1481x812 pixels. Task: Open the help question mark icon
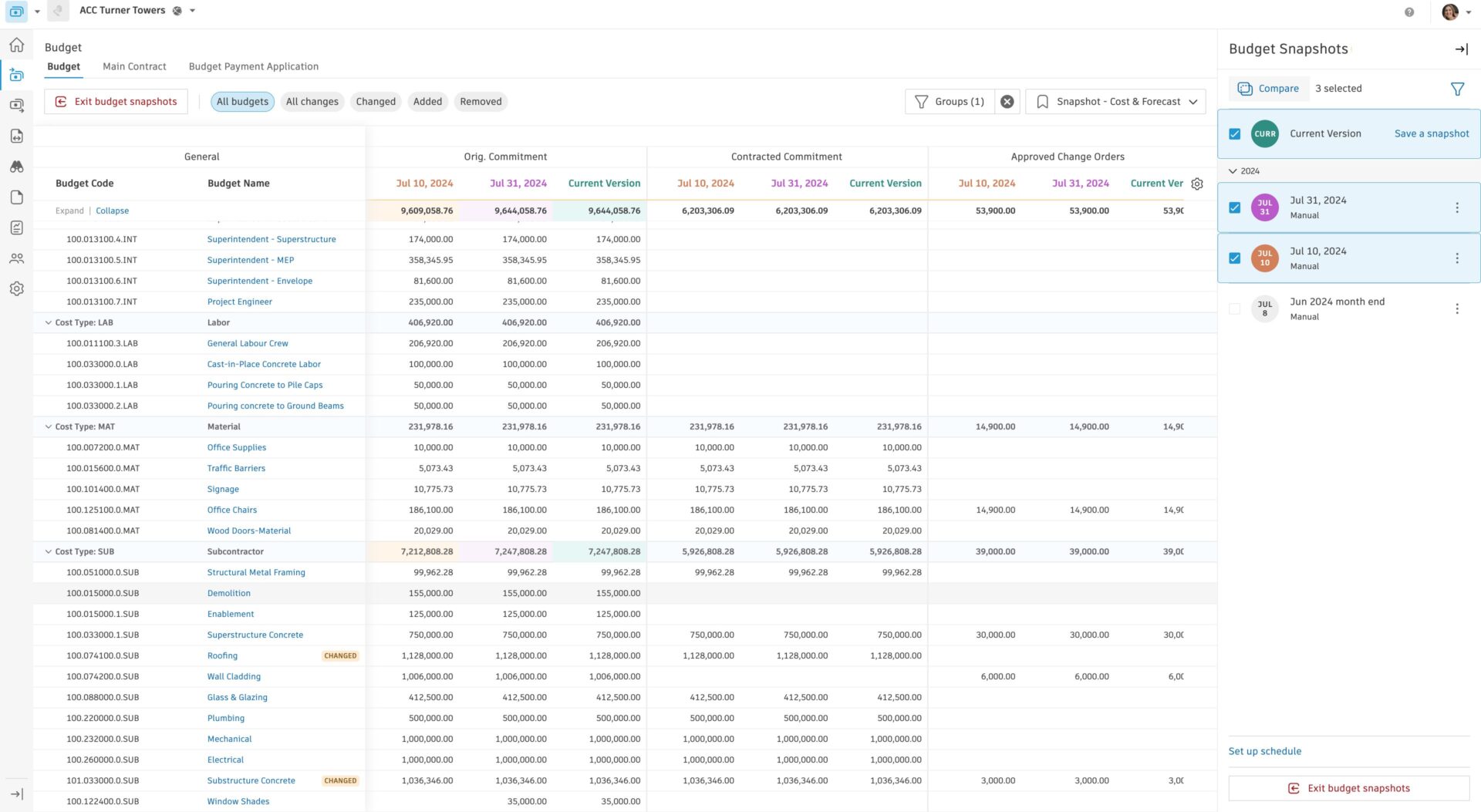click(x=1408, y=12)
